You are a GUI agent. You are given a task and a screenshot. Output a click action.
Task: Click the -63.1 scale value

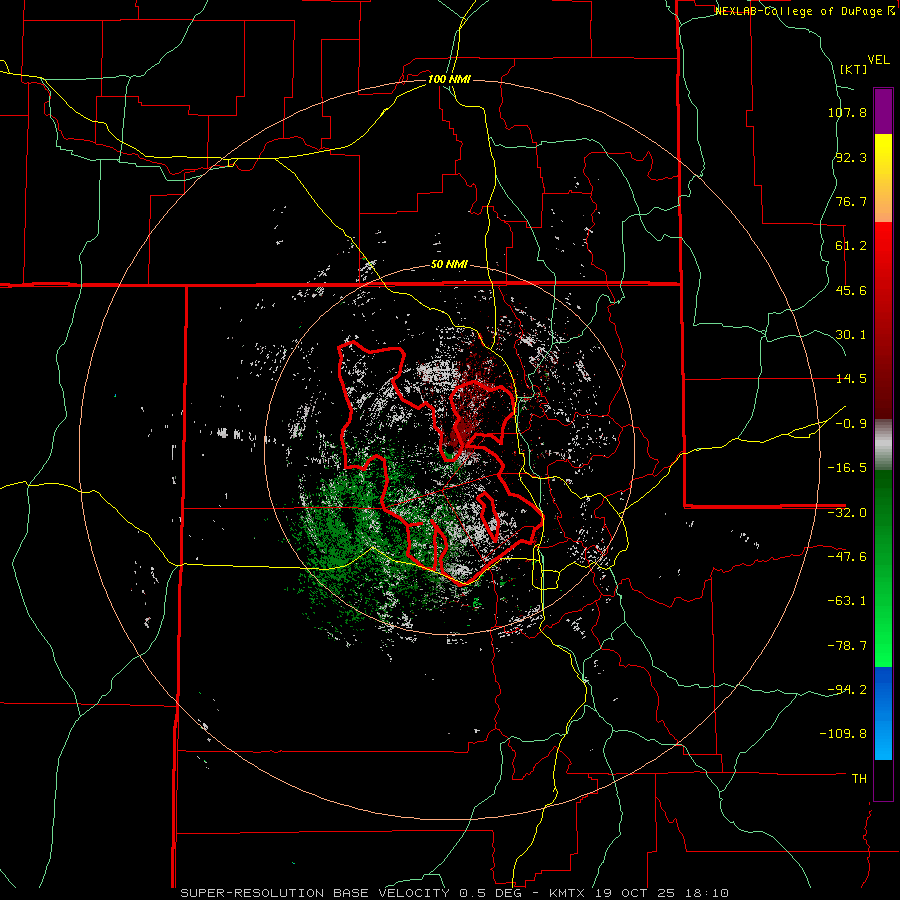(847, 601)
